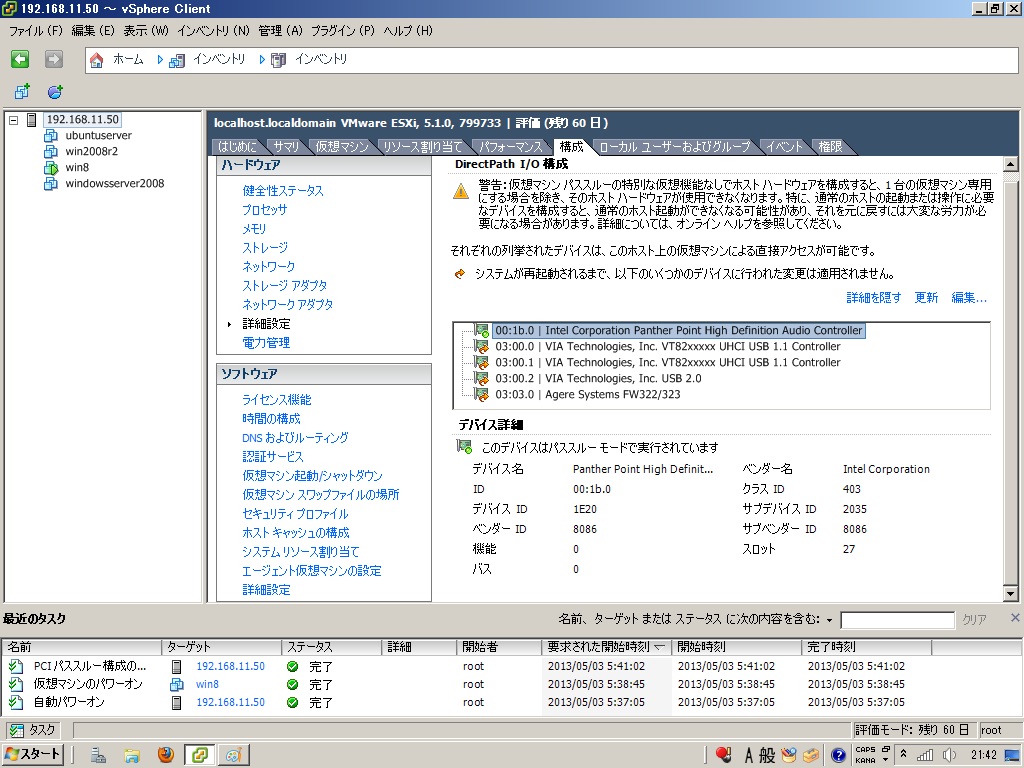Screen dimensions: 1024x768
Task: Click the Edit link for DirectPath I/O
Action: coord(969,298)
